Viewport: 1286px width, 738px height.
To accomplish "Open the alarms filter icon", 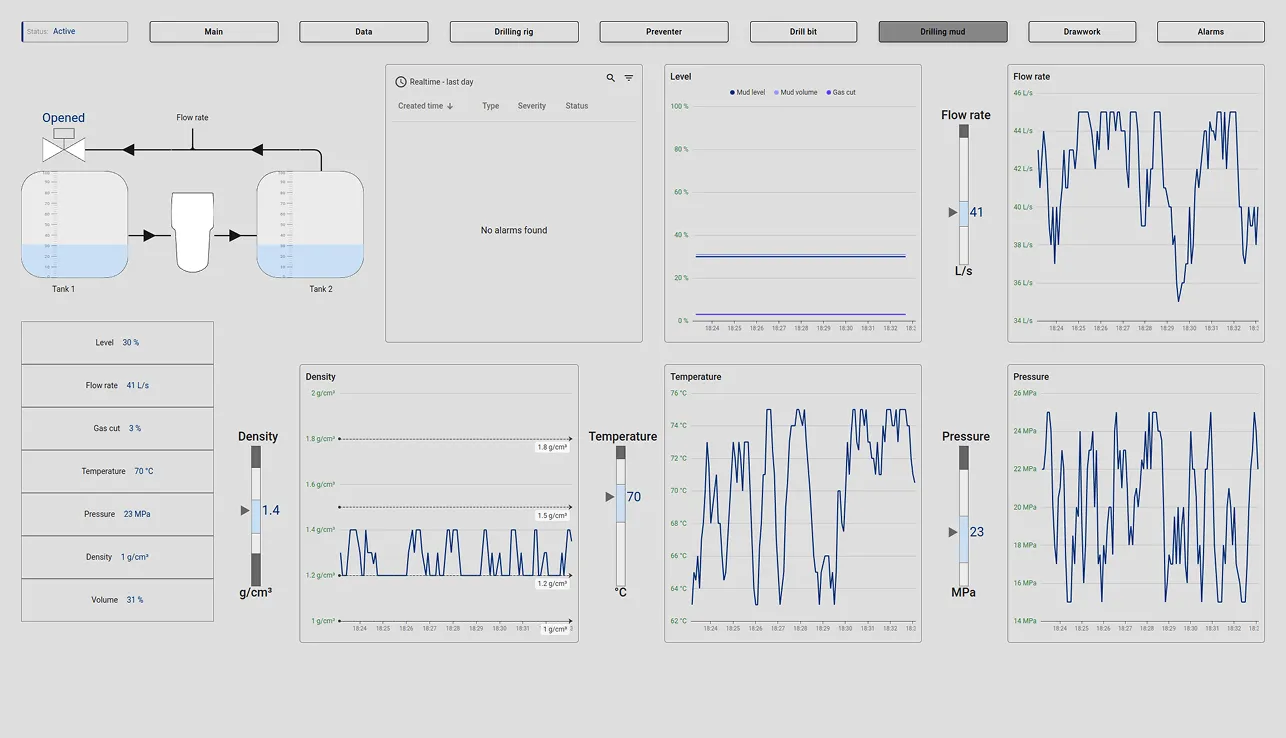I will [x=629, y=78].
